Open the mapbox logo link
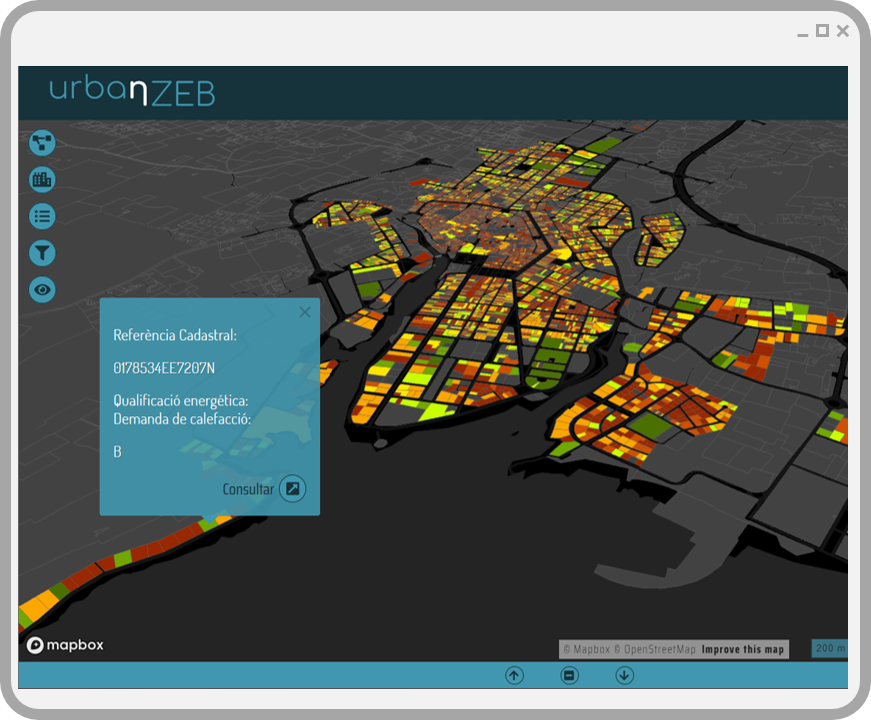Screen dimensions: 871x720 (65, 645)
